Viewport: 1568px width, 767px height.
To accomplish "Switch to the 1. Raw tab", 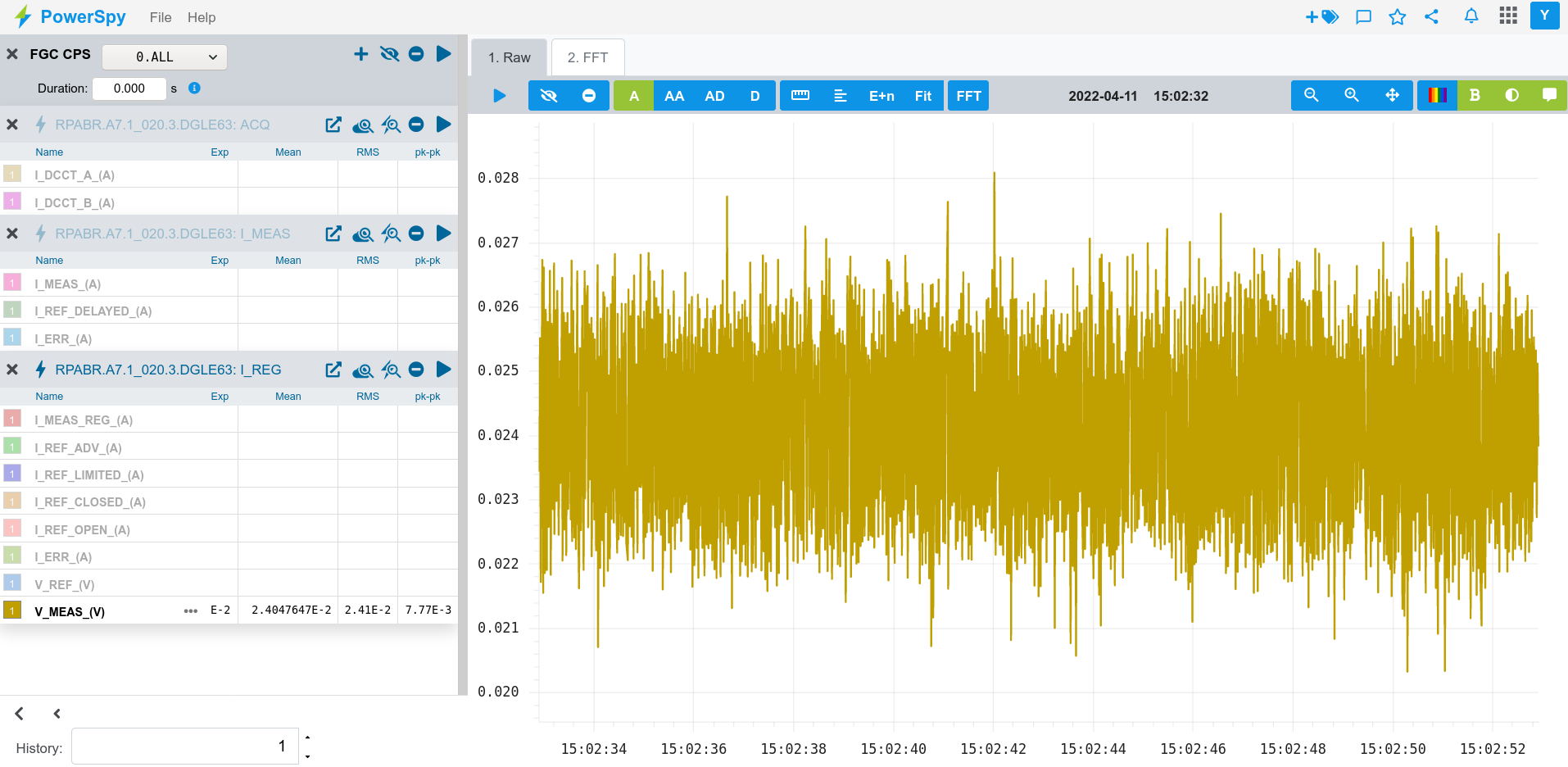I will (x=509, y=57).
